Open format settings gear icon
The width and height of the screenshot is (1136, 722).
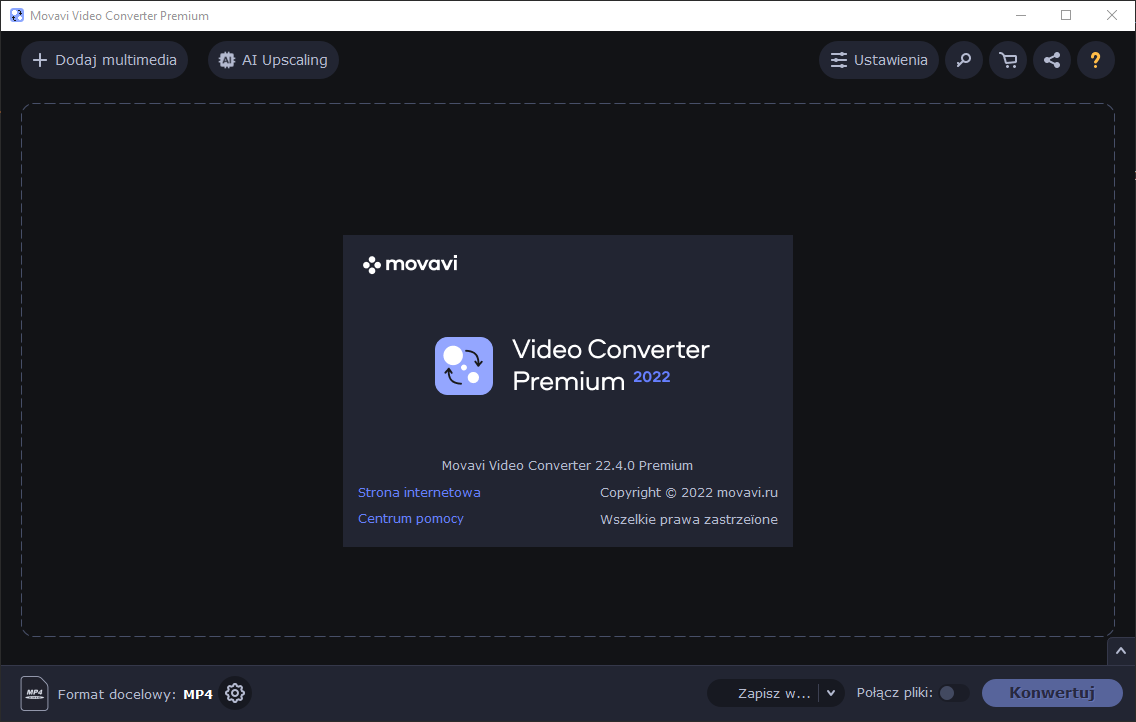pos(235,694)
